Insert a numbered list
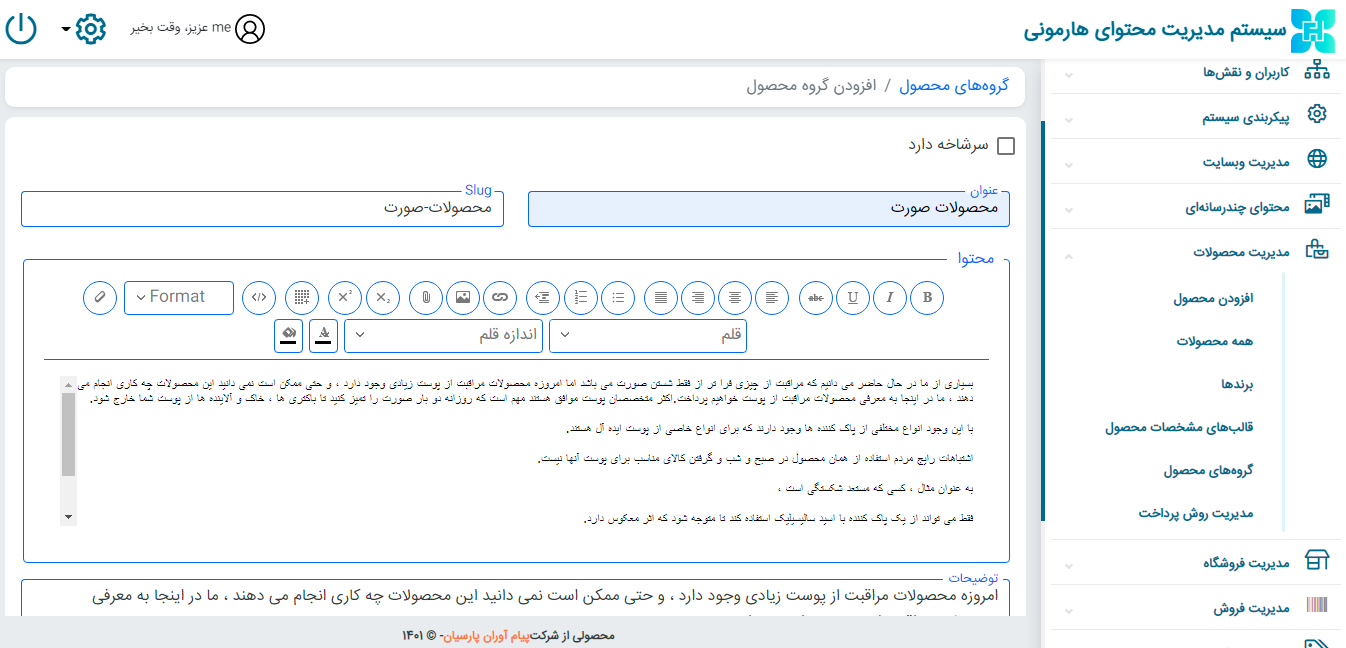The image size is (1346, 648). tap(581, 297)
